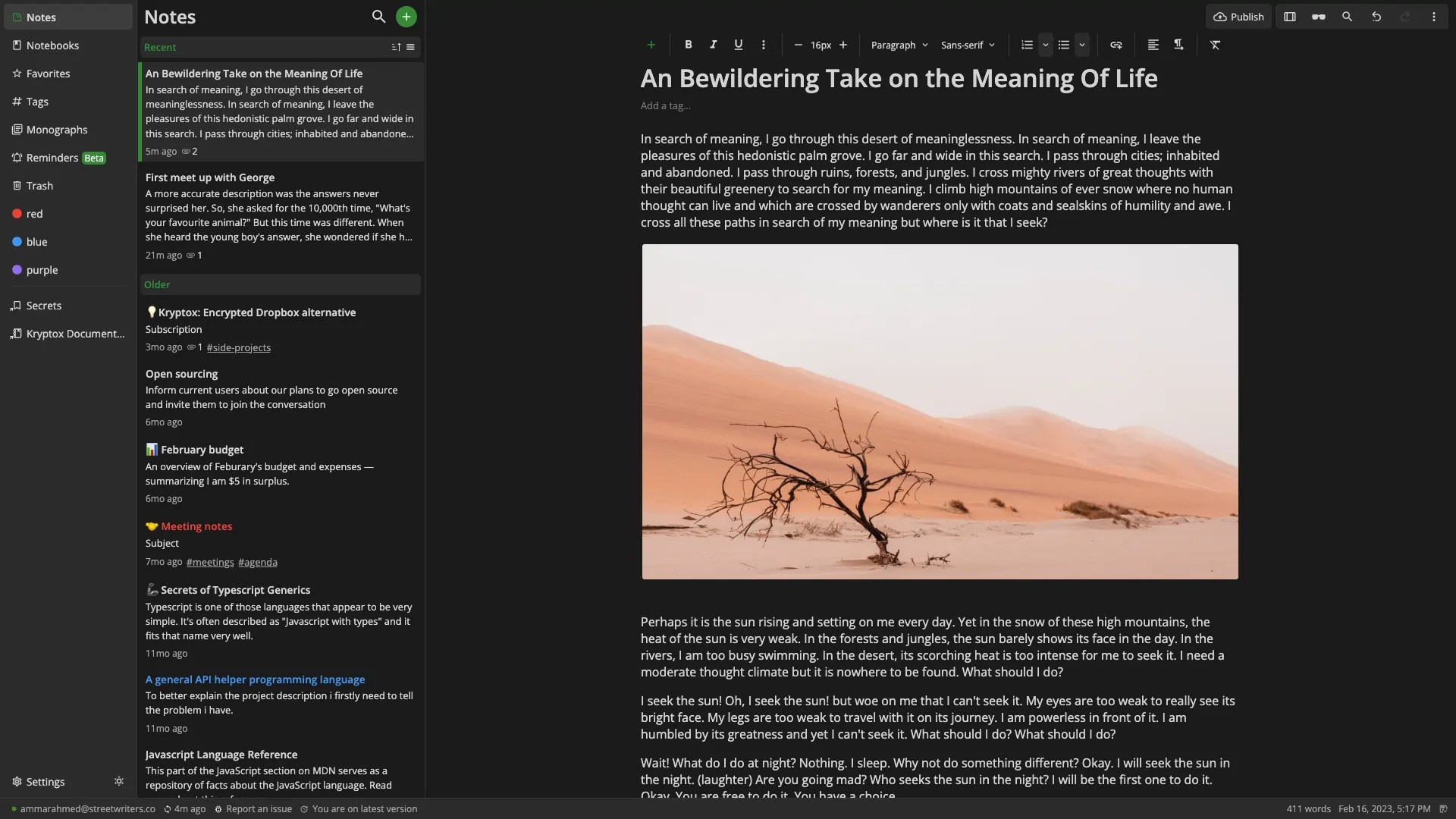Click the #side-projects tag link
The image size is (1456, 819).
(238, 347)
